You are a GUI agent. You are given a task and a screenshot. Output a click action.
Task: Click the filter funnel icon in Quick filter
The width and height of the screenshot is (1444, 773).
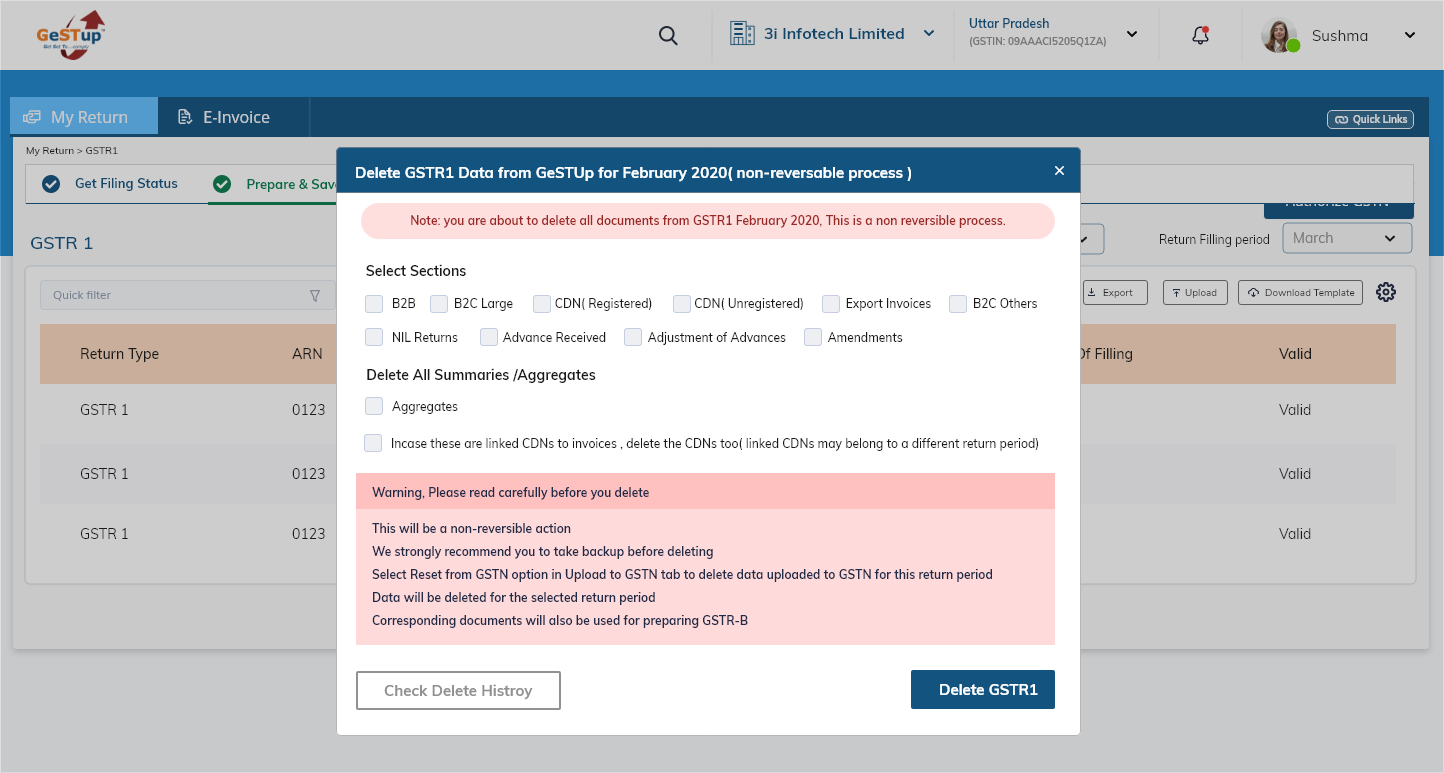coord(315,295)
